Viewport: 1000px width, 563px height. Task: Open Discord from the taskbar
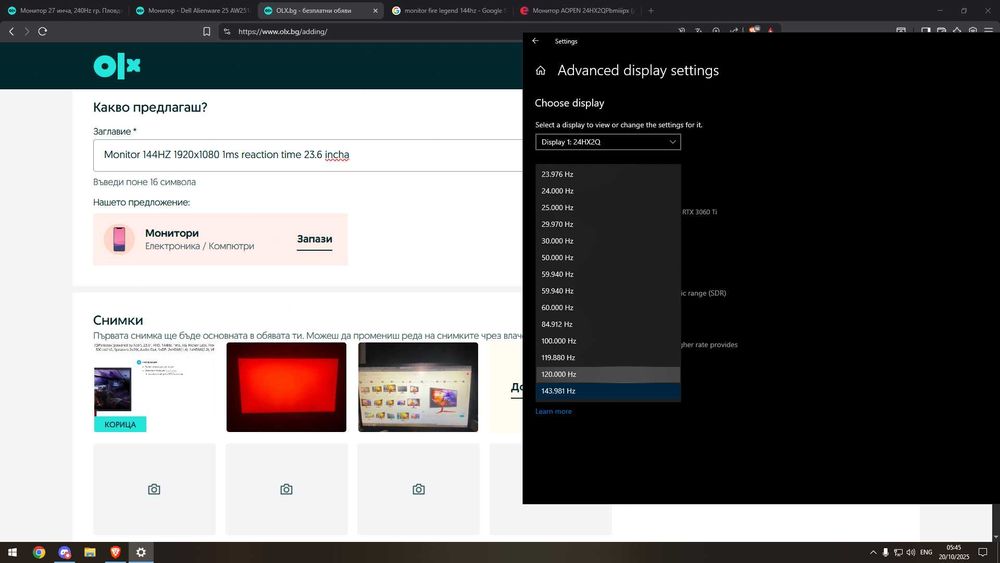tap(64, 552)
